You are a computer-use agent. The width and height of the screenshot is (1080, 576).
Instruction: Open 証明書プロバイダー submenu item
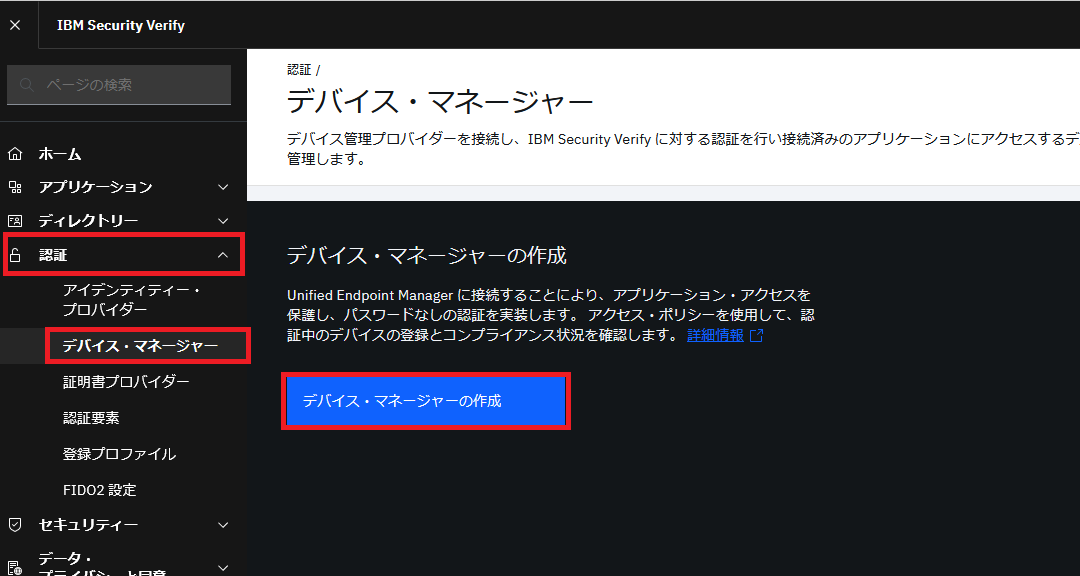pyautogui.click(x=126, y=382)
